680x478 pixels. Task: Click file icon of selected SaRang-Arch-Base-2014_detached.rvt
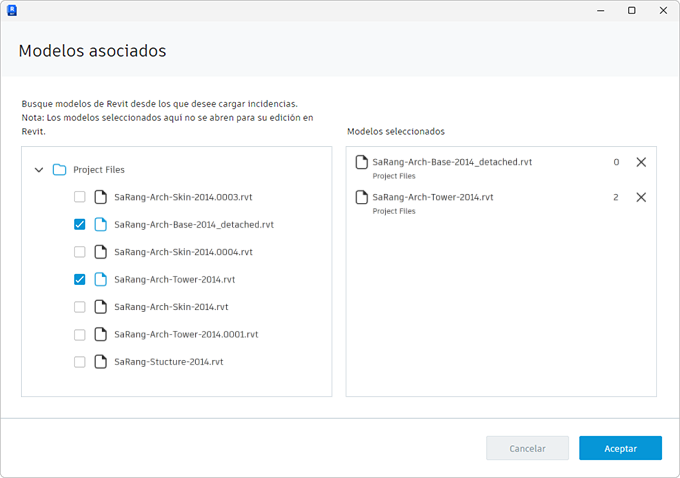(x=362, y=162)
